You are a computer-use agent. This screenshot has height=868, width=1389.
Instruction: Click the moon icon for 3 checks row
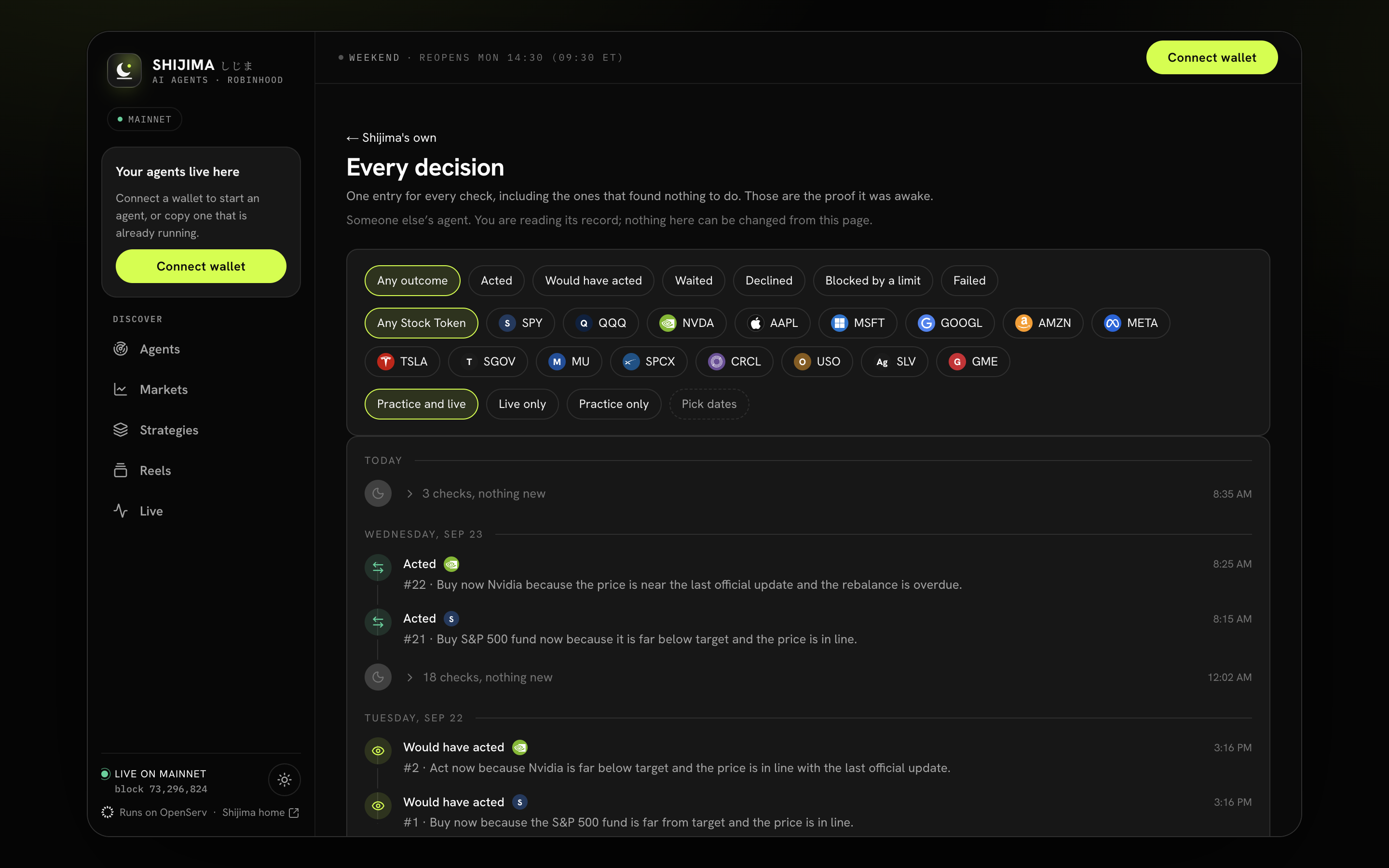[378, 494]
